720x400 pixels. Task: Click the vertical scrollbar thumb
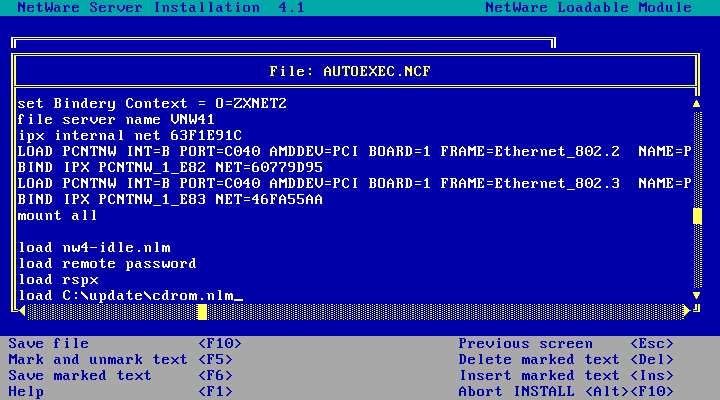[x=697, y=216]
